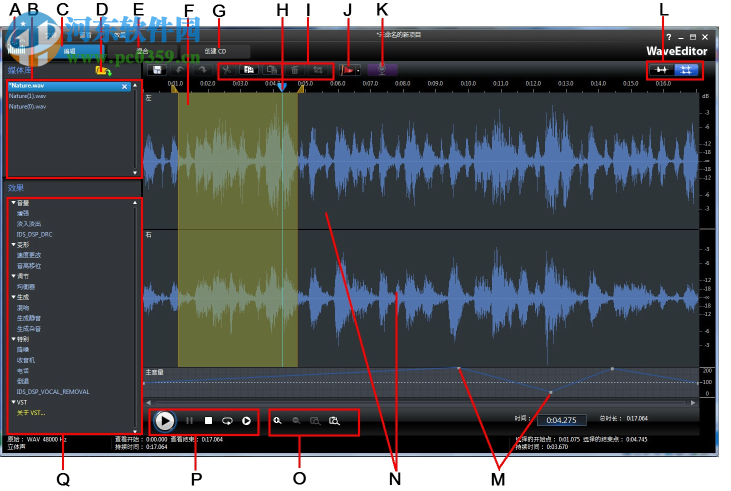The image size is (731, 491).
Task: Click the zoom fit all icon
Action: coord(334,421)
